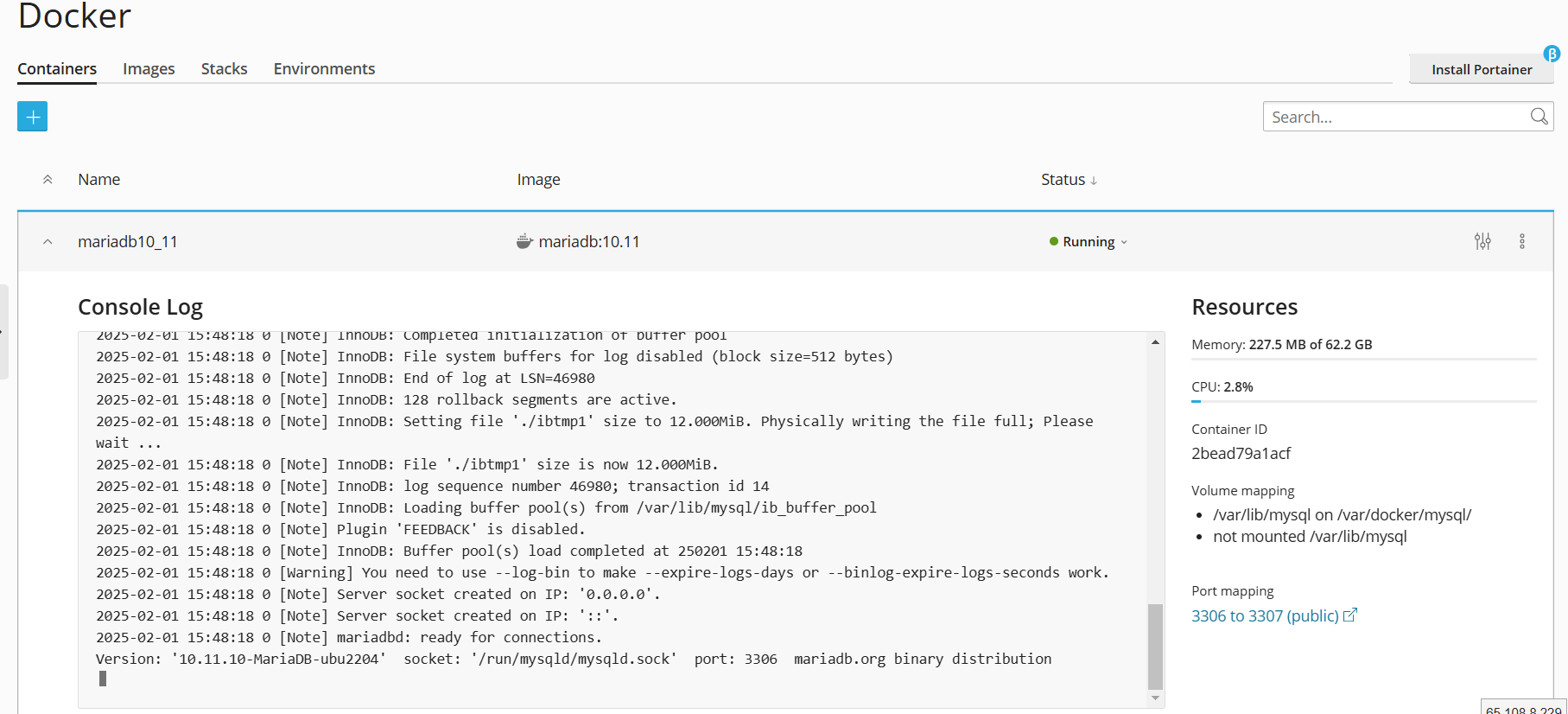Viewport: 1568px width, 714px height.
Task: Click log line 'Server socket created on IP: '0.0.0.0''
Action: (x=378, y=594)
